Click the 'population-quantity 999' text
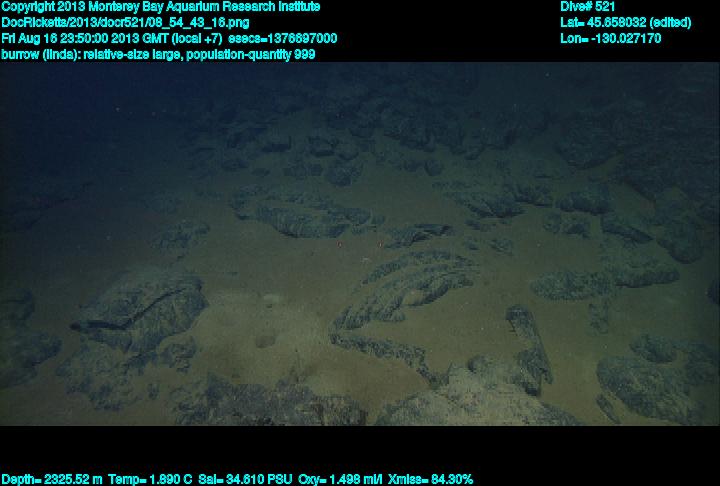 (251, 55)
